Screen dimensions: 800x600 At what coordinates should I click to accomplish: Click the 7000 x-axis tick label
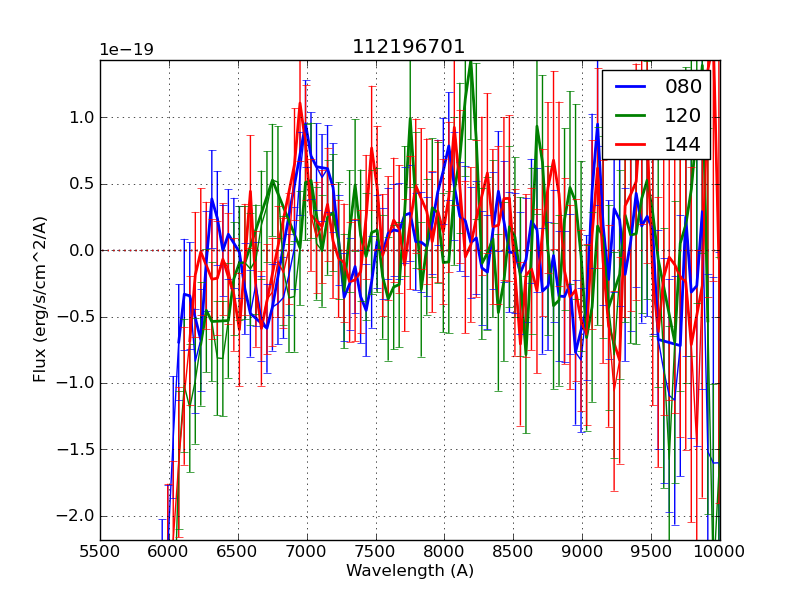click(x=307, y=551)
